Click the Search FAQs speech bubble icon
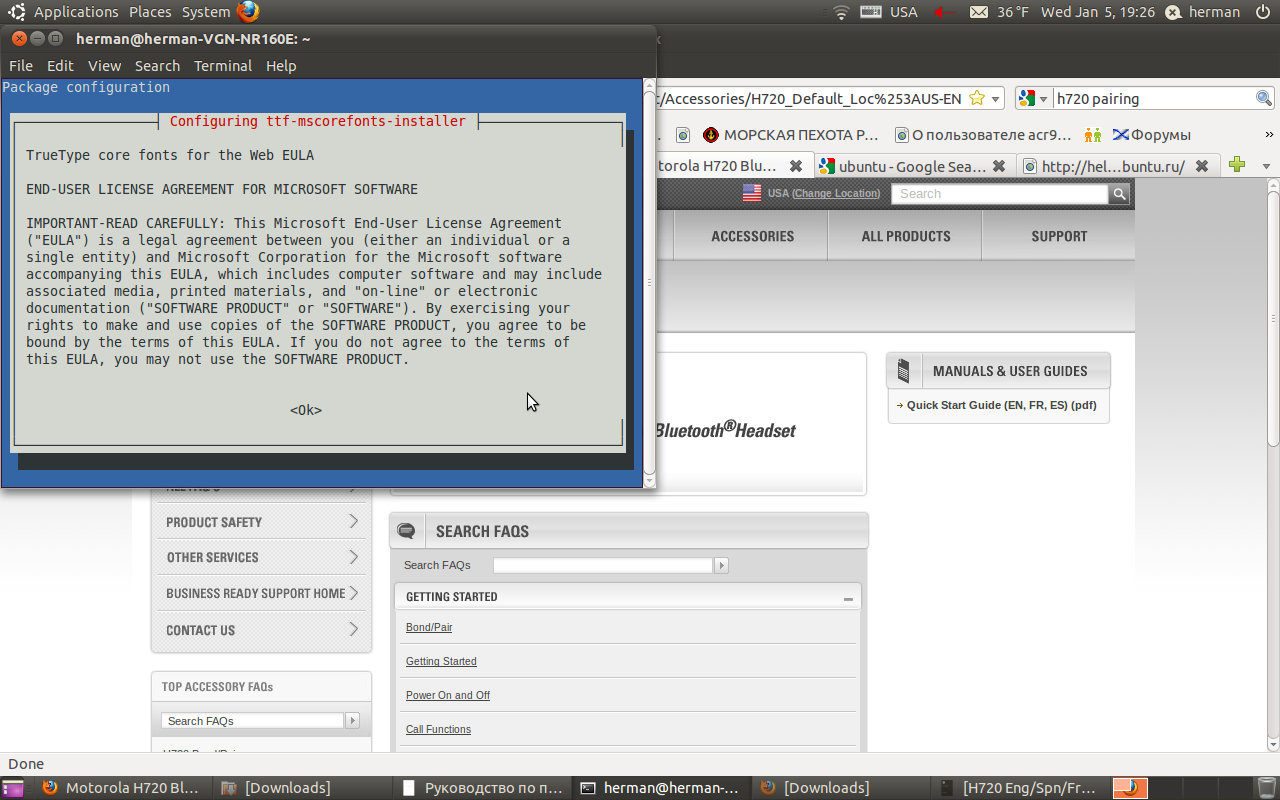 406,531
